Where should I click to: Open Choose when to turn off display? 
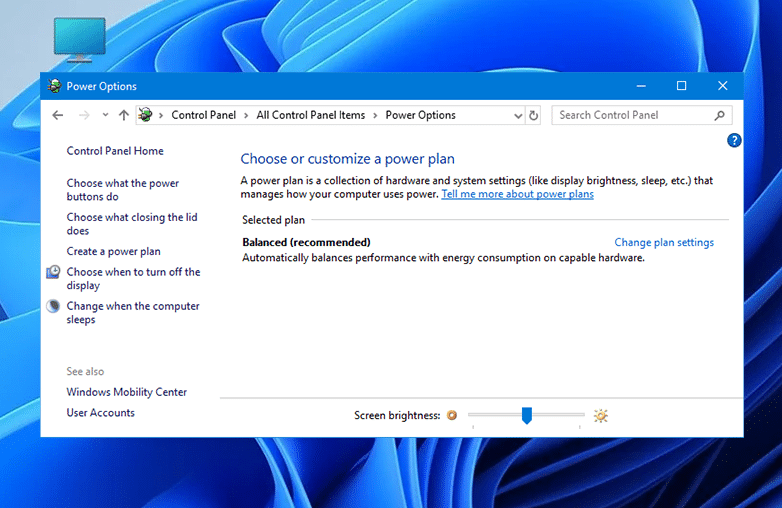pyautogui.click(x=134, y=279)
